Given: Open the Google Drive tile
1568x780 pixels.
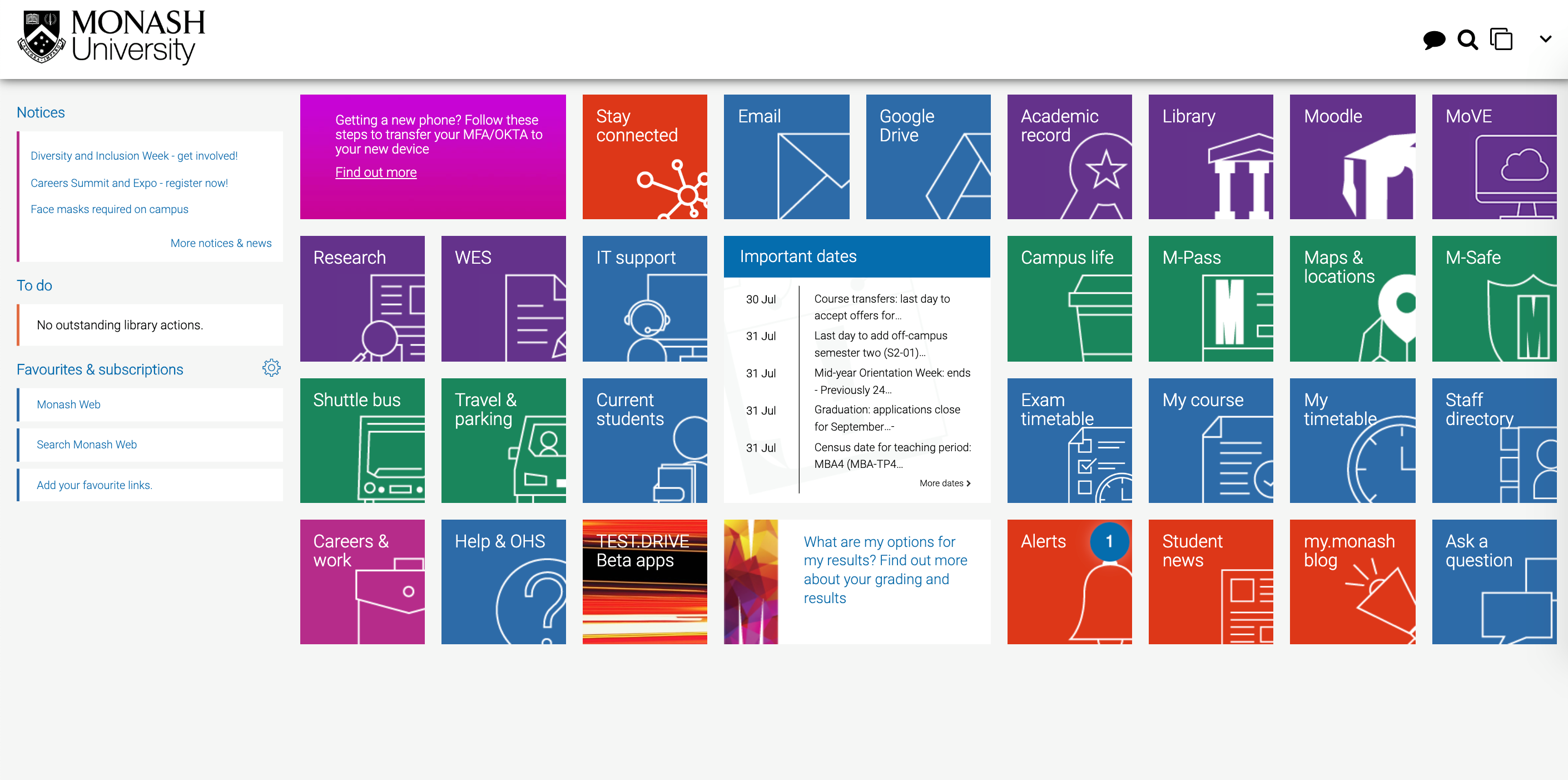Looking at the screenshot, I should pyautogui.click(x=928, y=156).
